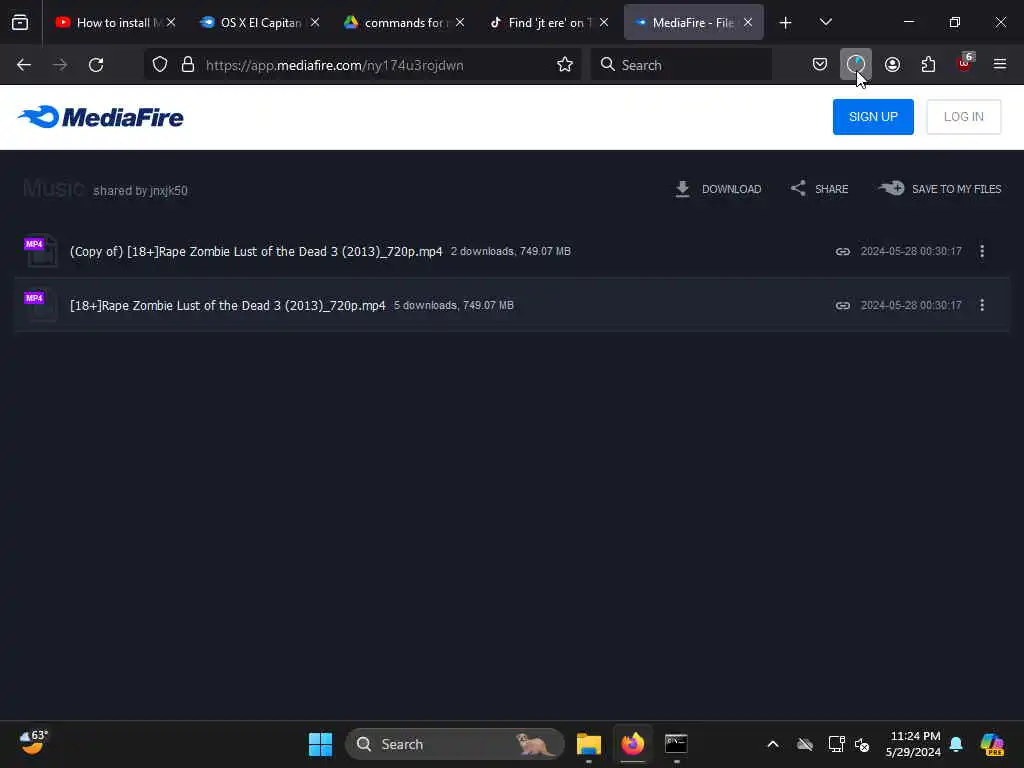Show hidden system tray icons
Image resolution: width=1024 pixels, height=768 pixels.
[773, 744]
